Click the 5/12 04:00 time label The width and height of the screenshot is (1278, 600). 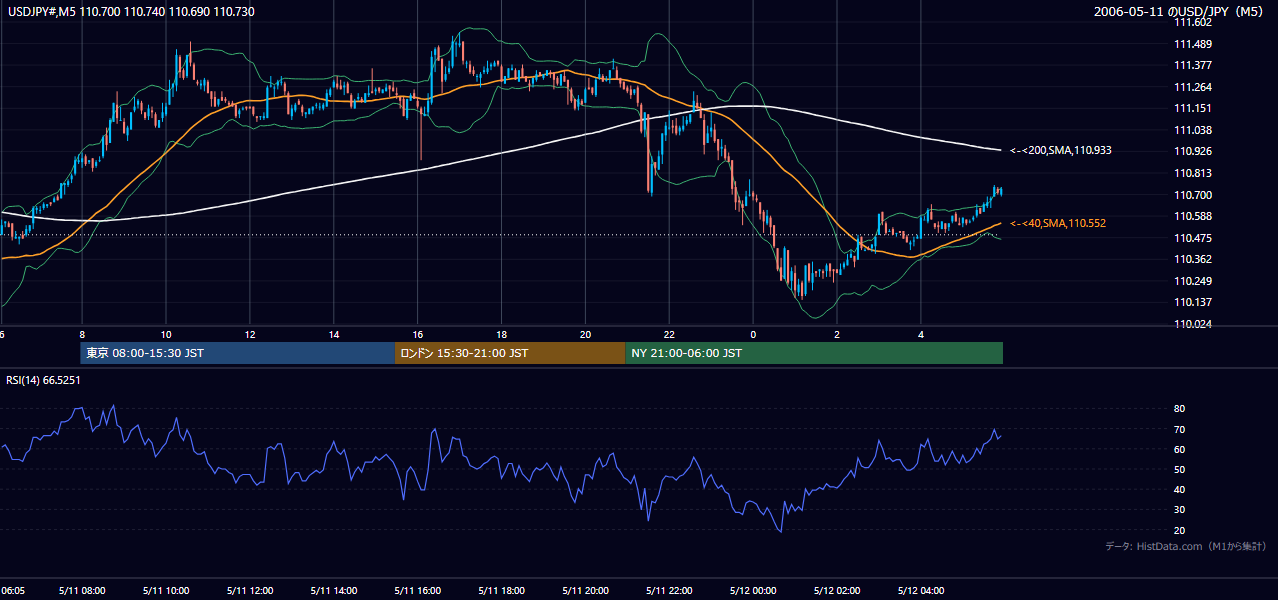pyautogui.click(x=921, y=590)
